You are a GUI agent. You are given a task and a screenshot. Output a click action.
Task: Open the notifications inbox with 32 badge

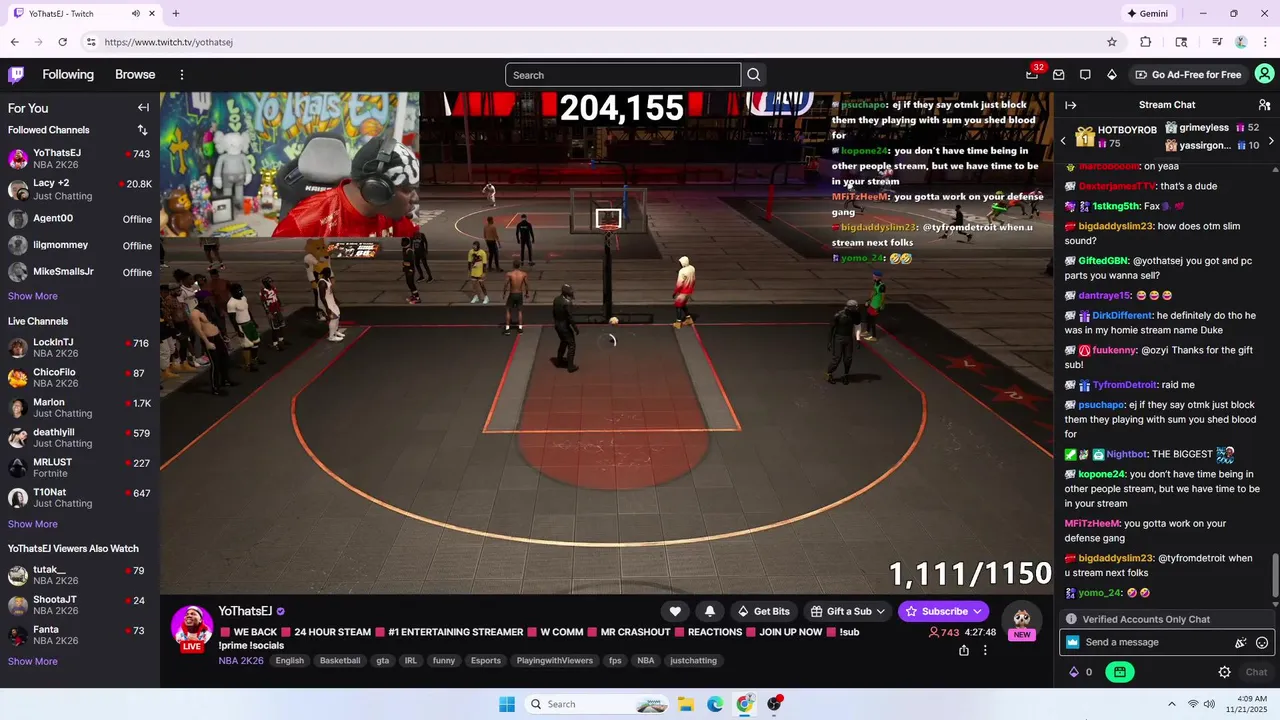tap(1032, 75)
